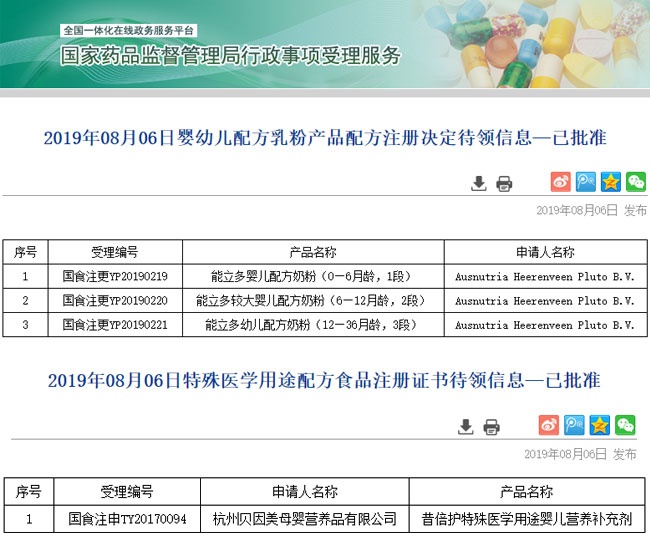Click 特殊医学用途配方食品 registration title

click(324, 380)
